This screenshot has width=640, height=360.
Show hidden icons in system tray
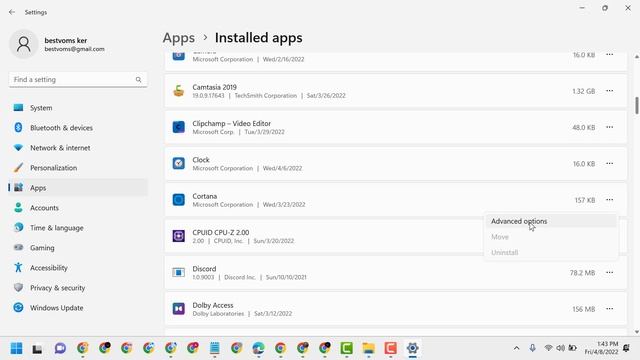point(516,348)
